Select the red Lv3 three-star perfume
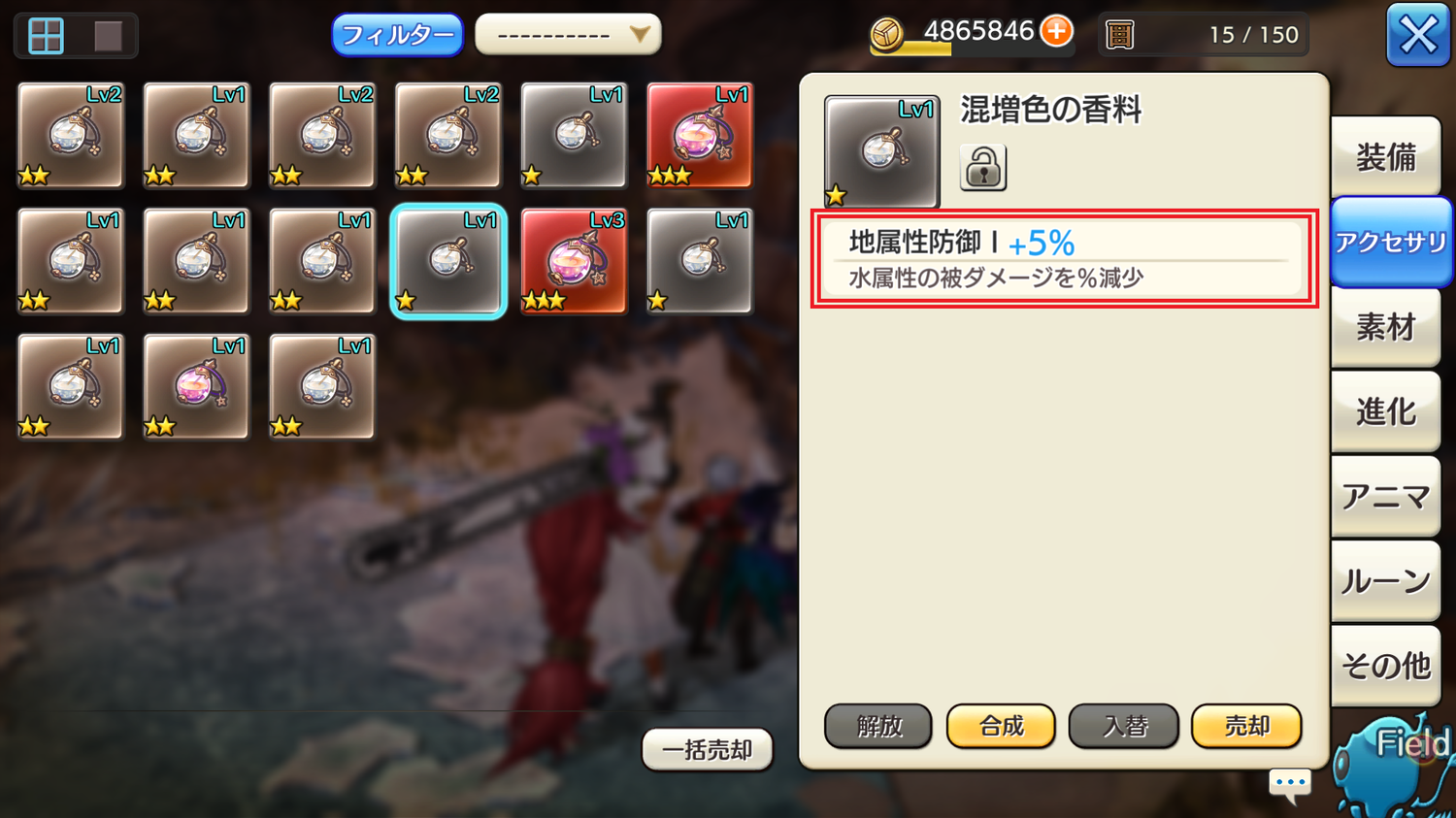 click(574, 261)
